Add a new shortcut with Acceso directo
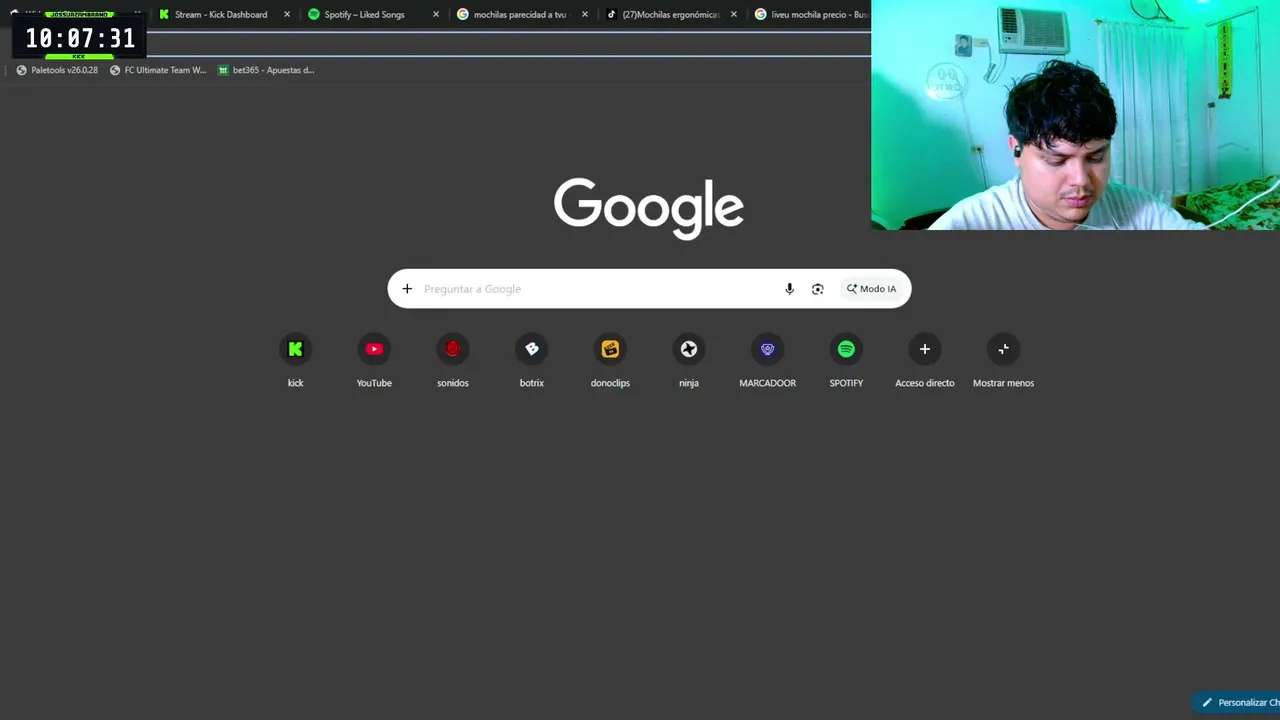The width and height of the screenshot is (1280, 720). (x=925, y=360)
